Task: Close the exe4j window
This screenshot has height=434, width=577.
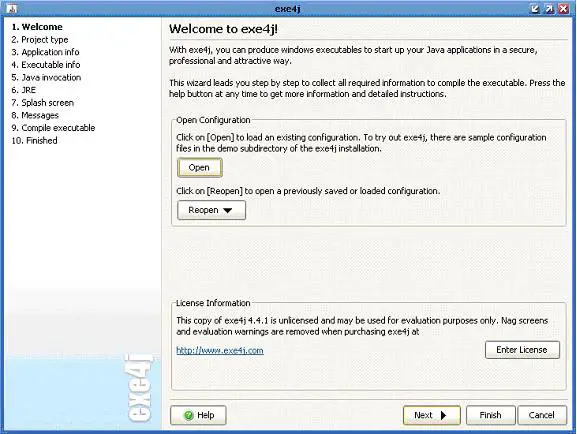Action: tap(563, 9)
